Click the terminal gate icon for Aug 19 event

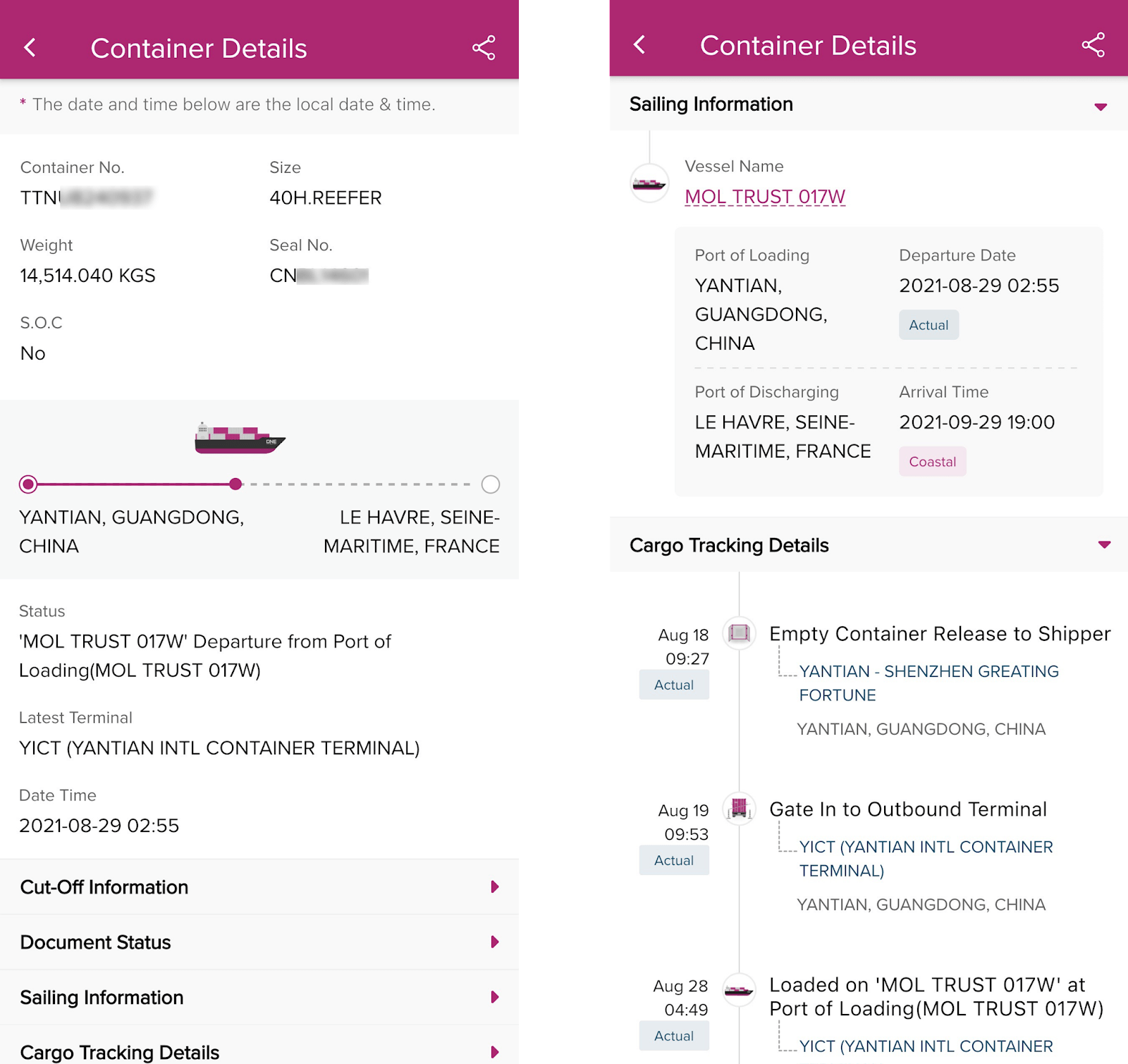pos(740,809)
